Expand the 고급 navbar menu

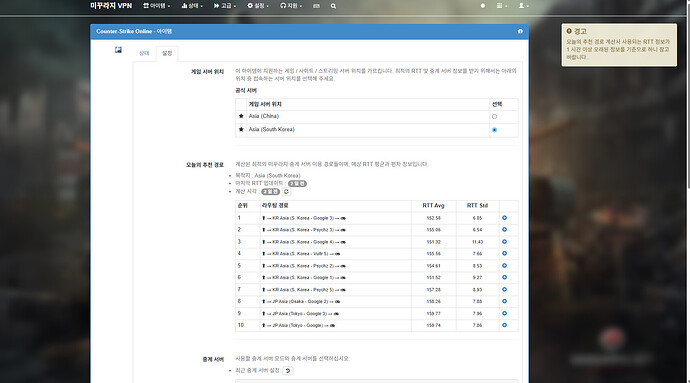tap(225, 6)
